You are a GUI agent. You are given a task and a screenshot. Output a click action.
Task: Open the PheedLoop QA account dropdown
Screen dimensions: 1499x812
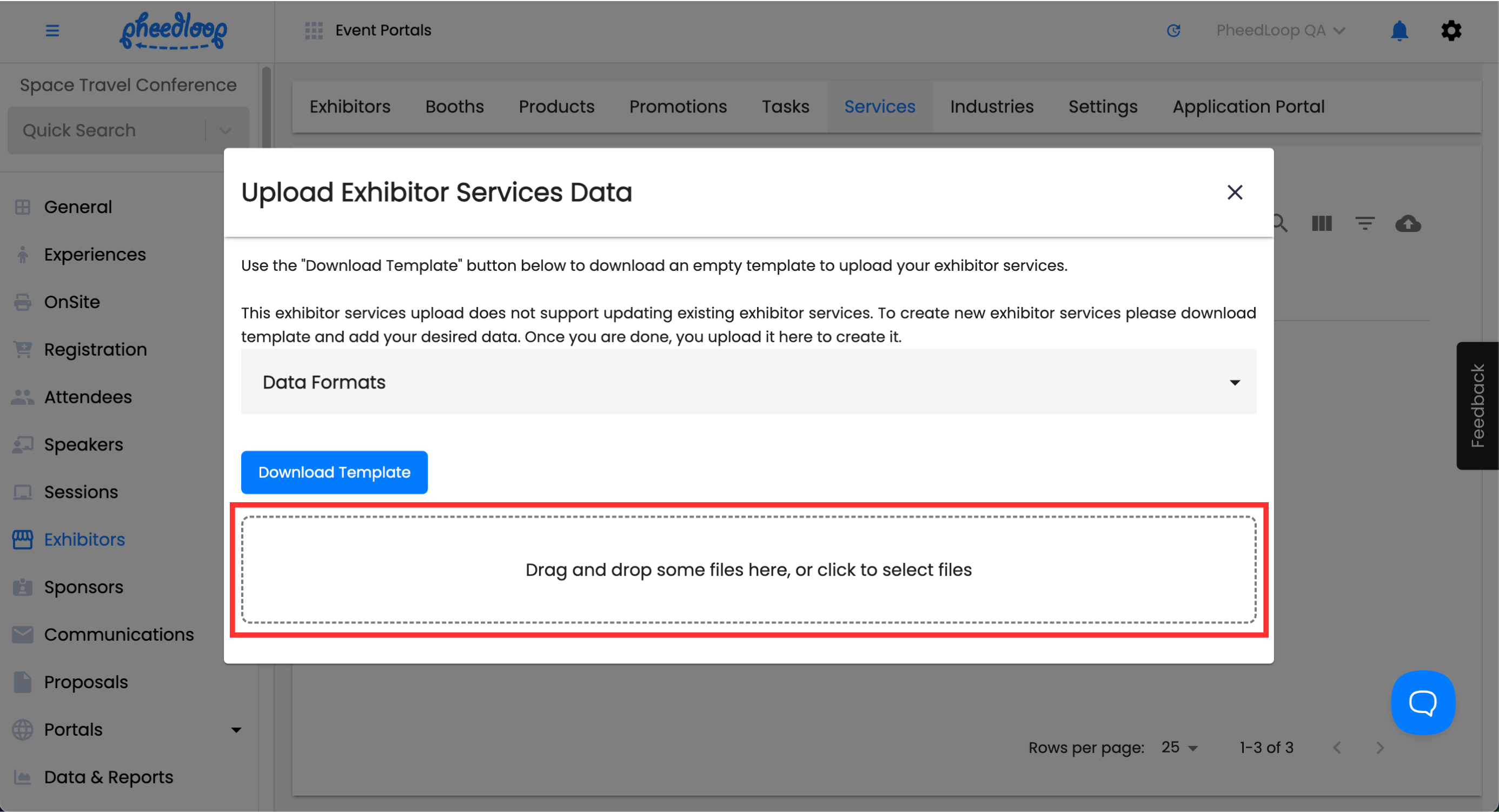click(1280, 30)
